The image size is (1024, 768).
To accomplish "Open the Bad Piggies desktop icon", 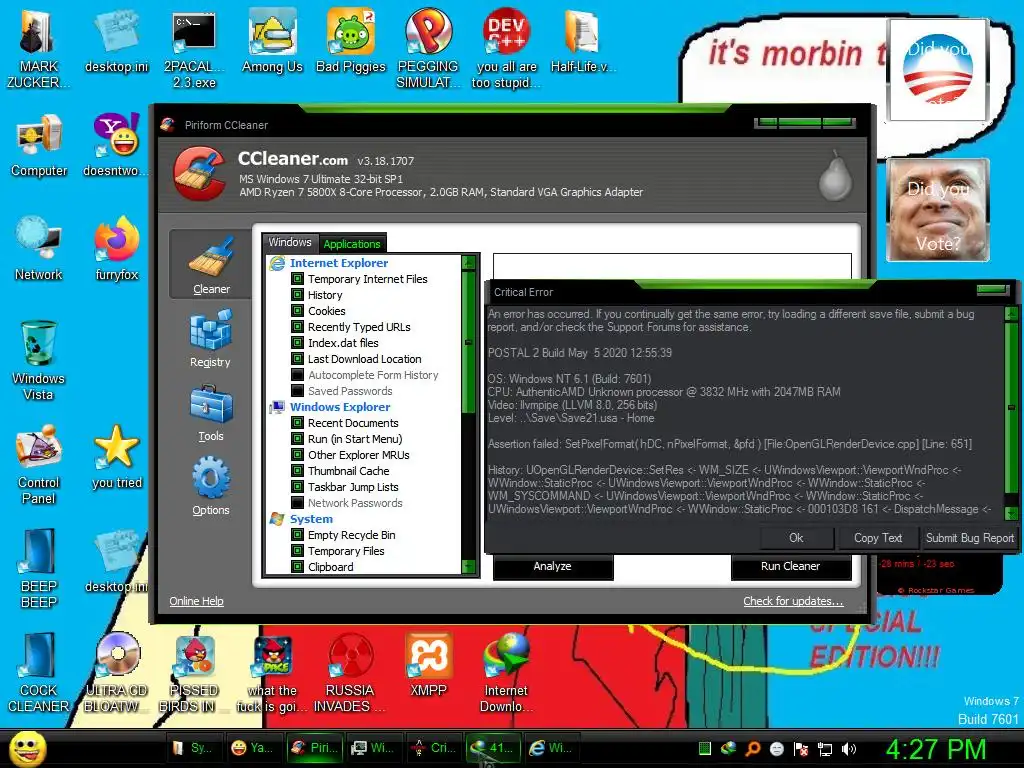I will pyautogui.click(x=351, y=40).
